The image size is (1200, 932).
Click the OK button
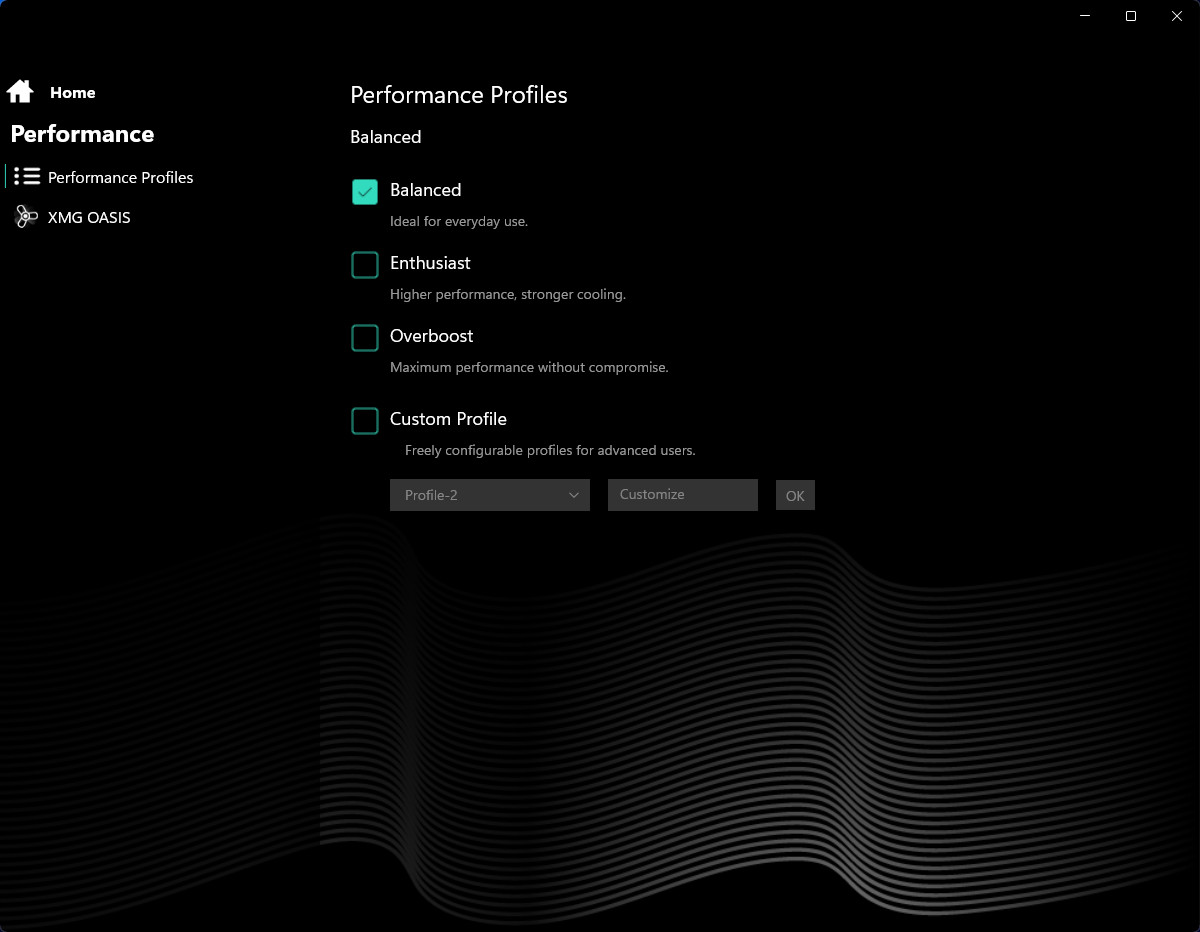[795, 496]
